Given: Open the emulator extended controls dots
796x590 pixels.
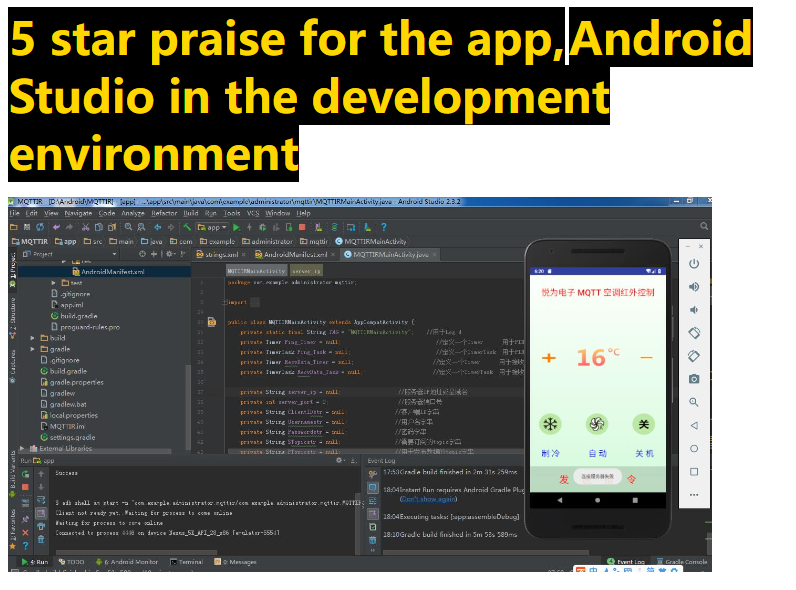Looking at the screenshot, I should 694,495.
